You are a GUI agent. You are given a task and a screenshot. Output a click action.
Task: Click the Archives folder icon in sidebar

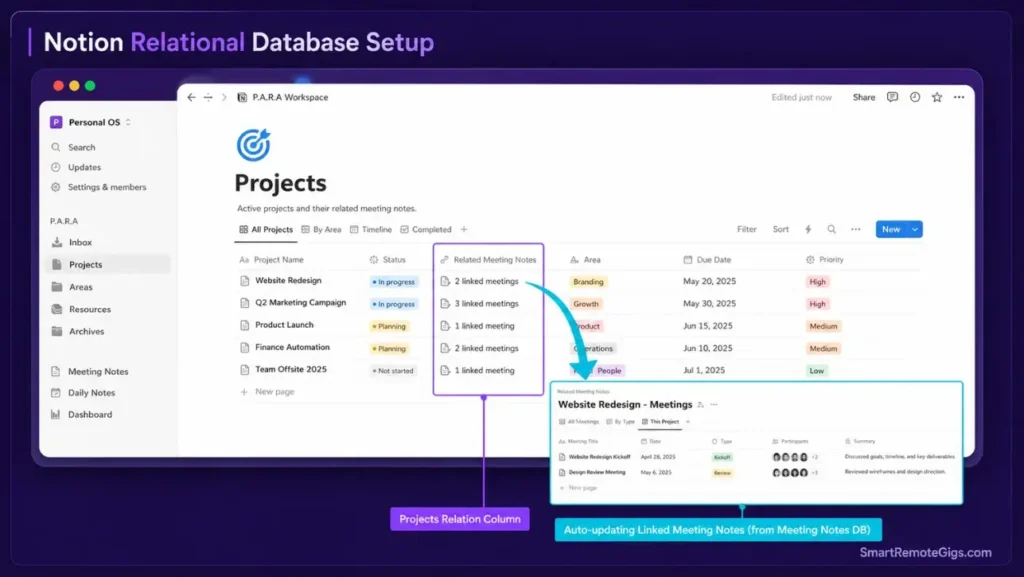pyautogui.click(x=57, y=332)
